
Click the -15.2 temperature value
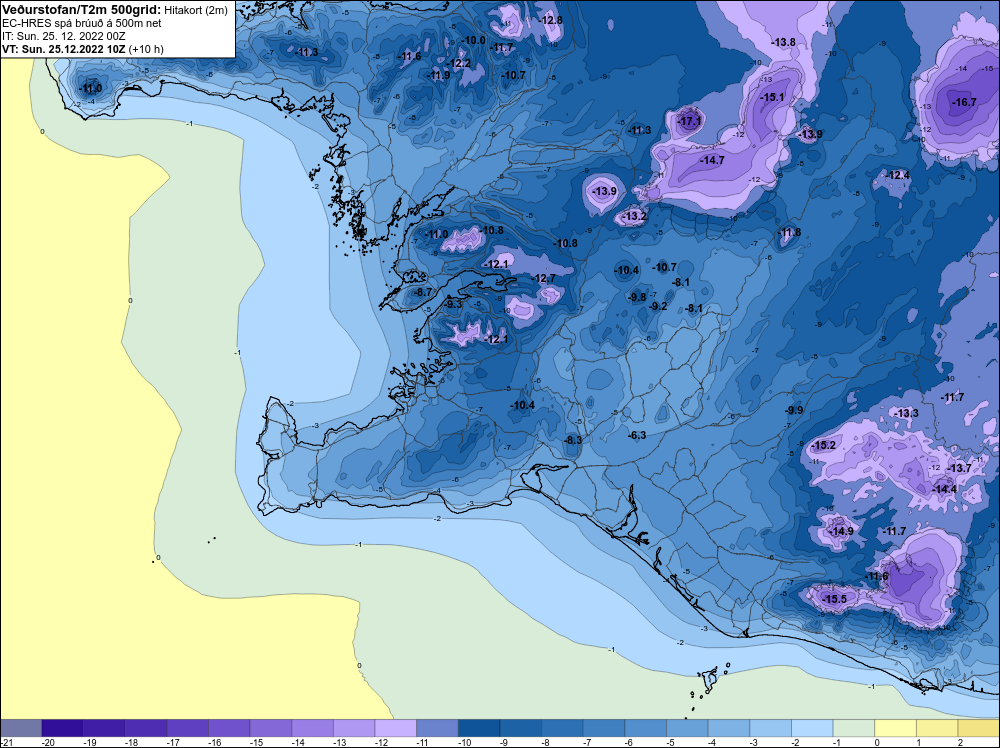823,445
